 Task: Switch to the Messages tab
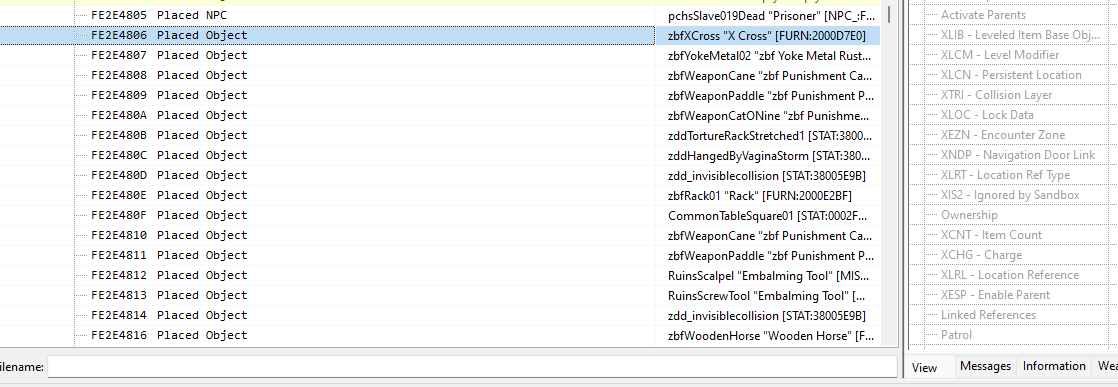coord(985,366)
